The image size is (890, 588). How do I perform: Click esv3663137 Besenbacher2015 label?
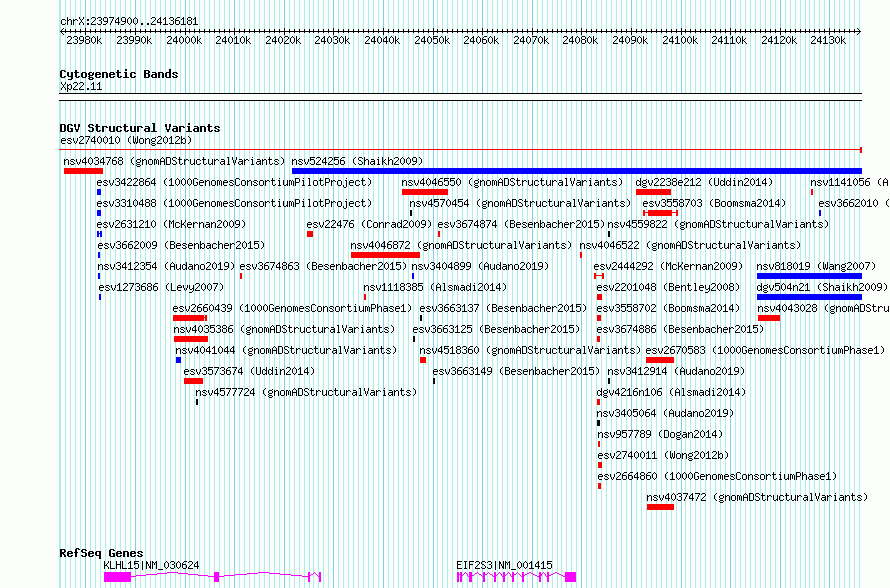pos(503,308)
